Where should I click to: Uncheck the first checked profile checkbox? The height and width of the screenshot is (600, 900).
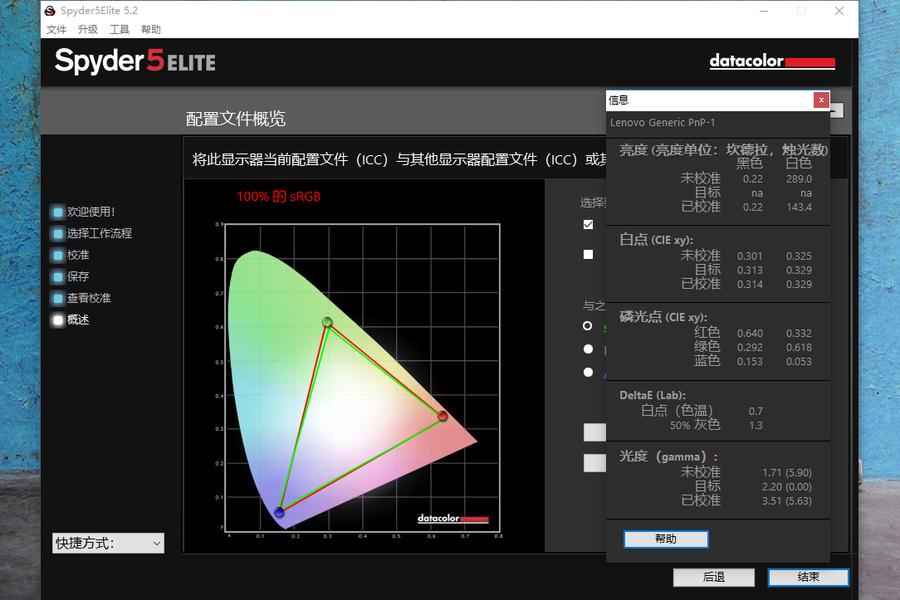pos(588,225)
